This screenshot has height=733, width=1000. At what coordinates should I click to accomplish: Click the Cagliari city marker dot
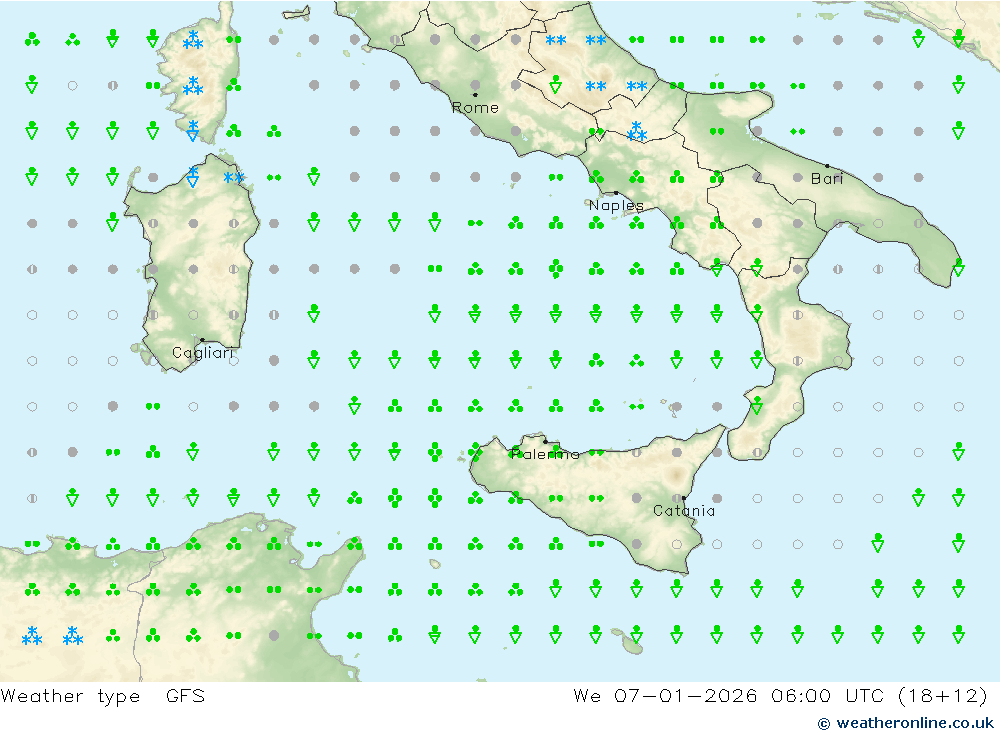click(x=202, y=340)
